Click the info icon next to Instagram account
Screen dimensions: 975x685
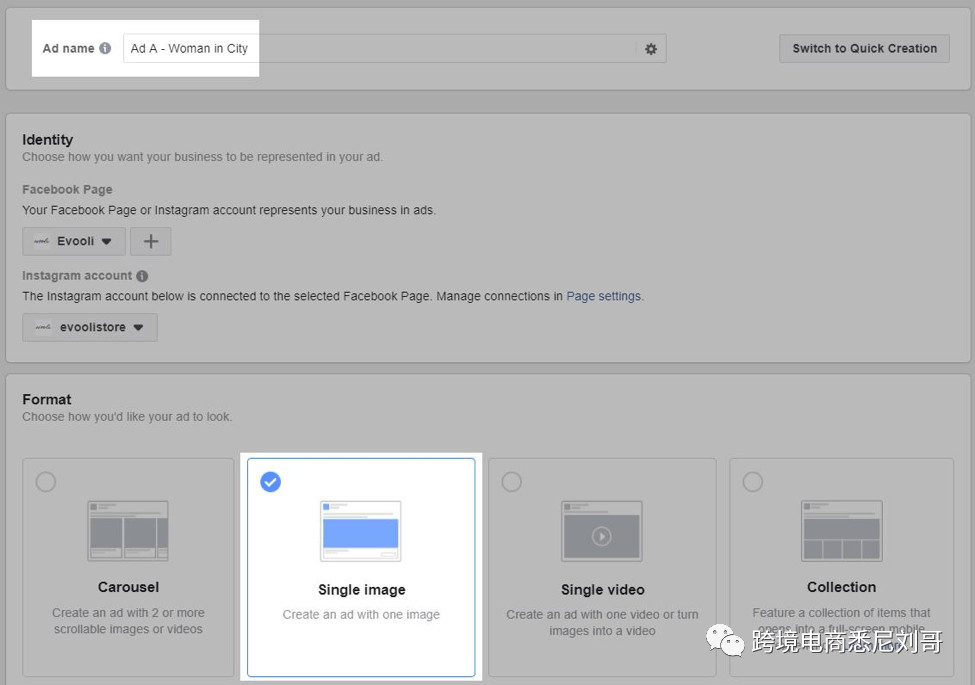142,276
